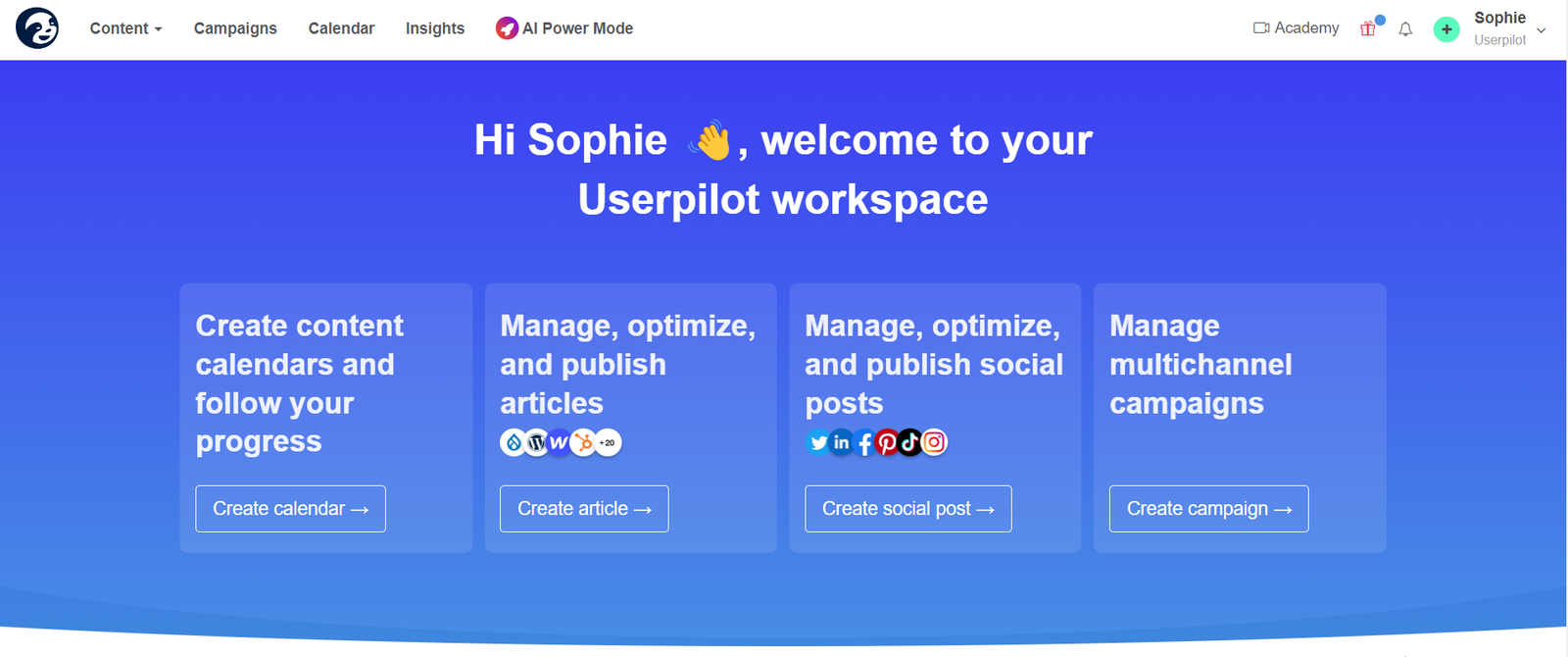1568x657 pixels.
Task: Click the green plus avatar icon
Action: point(1446,29)
